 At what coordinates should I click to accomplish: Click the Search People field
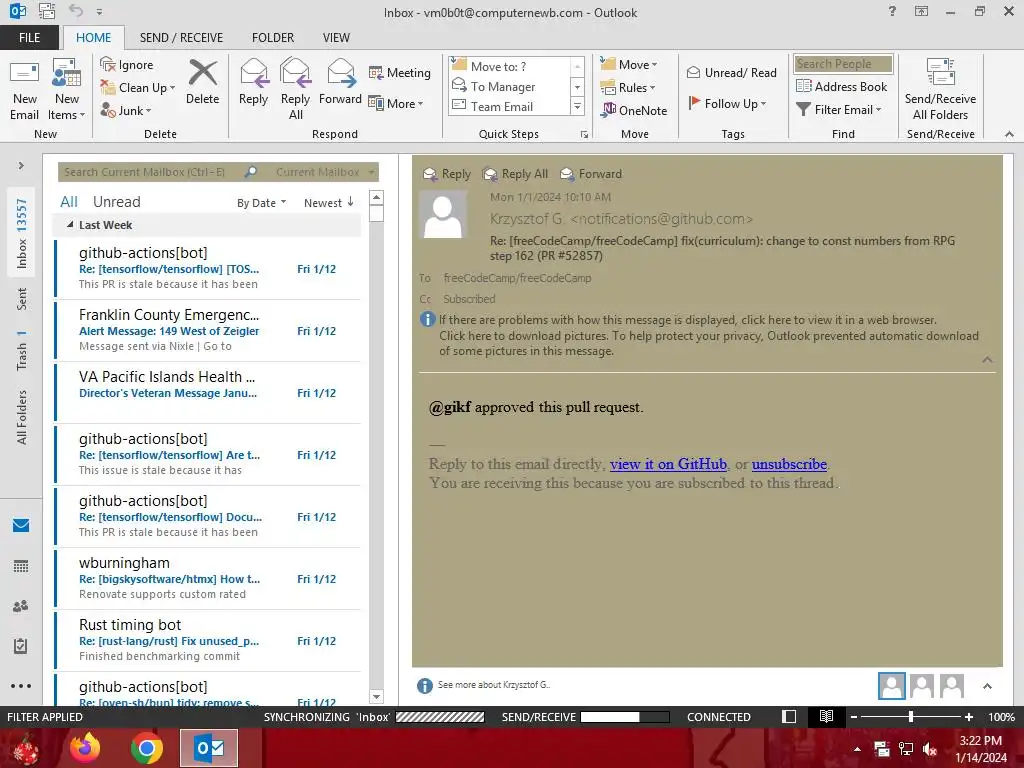click(843, 63)
